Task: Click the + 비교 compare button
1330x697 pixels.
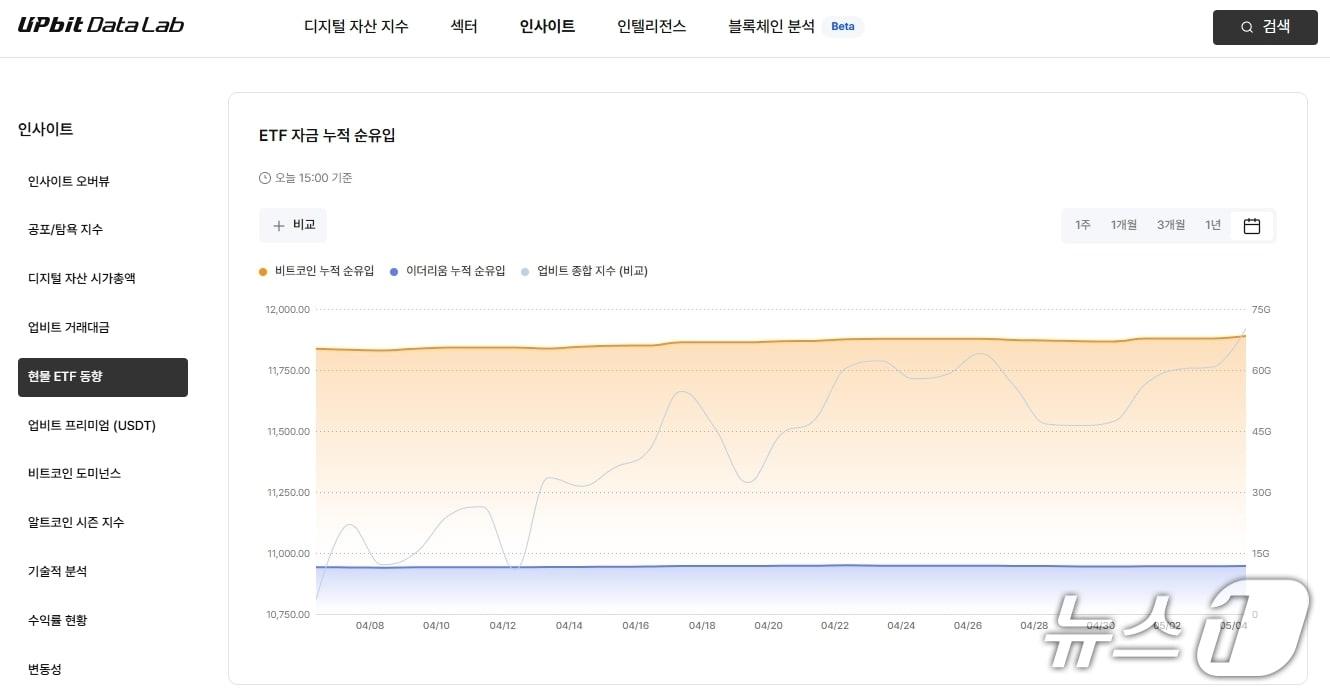Action: (x=293, y=226)
